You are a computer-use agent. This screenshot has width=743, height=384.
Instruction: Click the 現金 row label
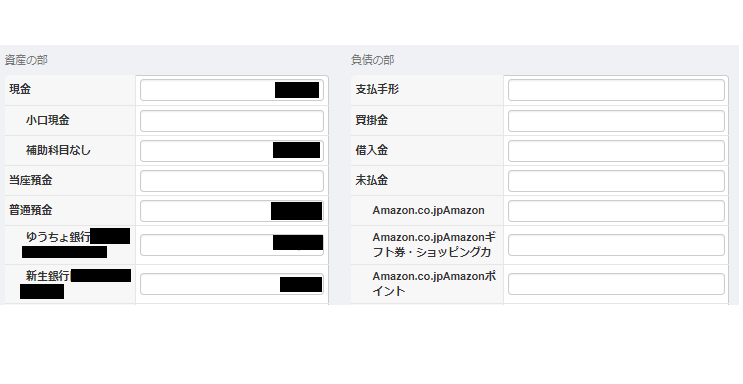click(20, 89)
